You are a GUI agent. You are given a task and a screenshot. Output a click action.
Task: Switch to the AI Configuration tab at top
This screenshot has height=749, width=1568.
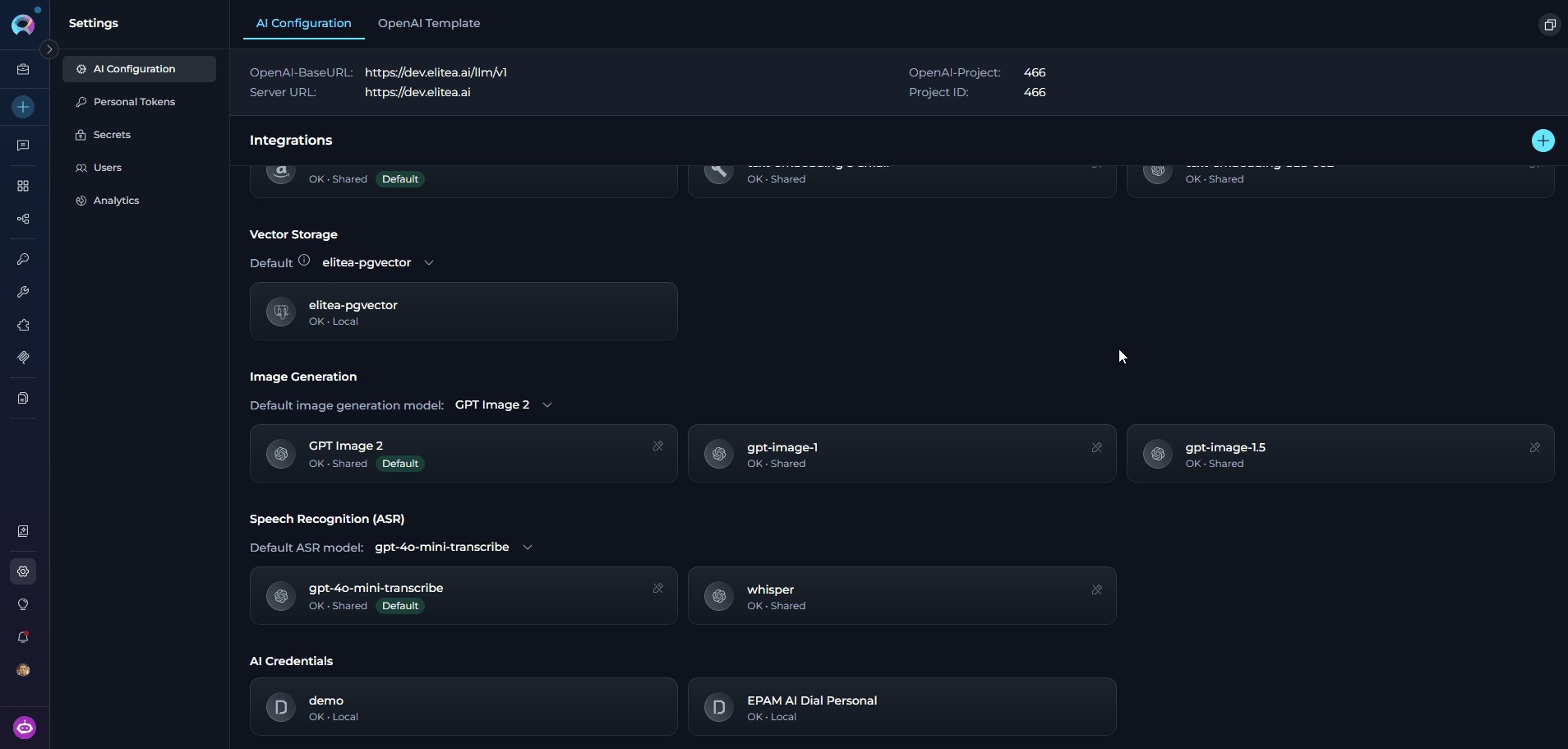pos(304,23)
